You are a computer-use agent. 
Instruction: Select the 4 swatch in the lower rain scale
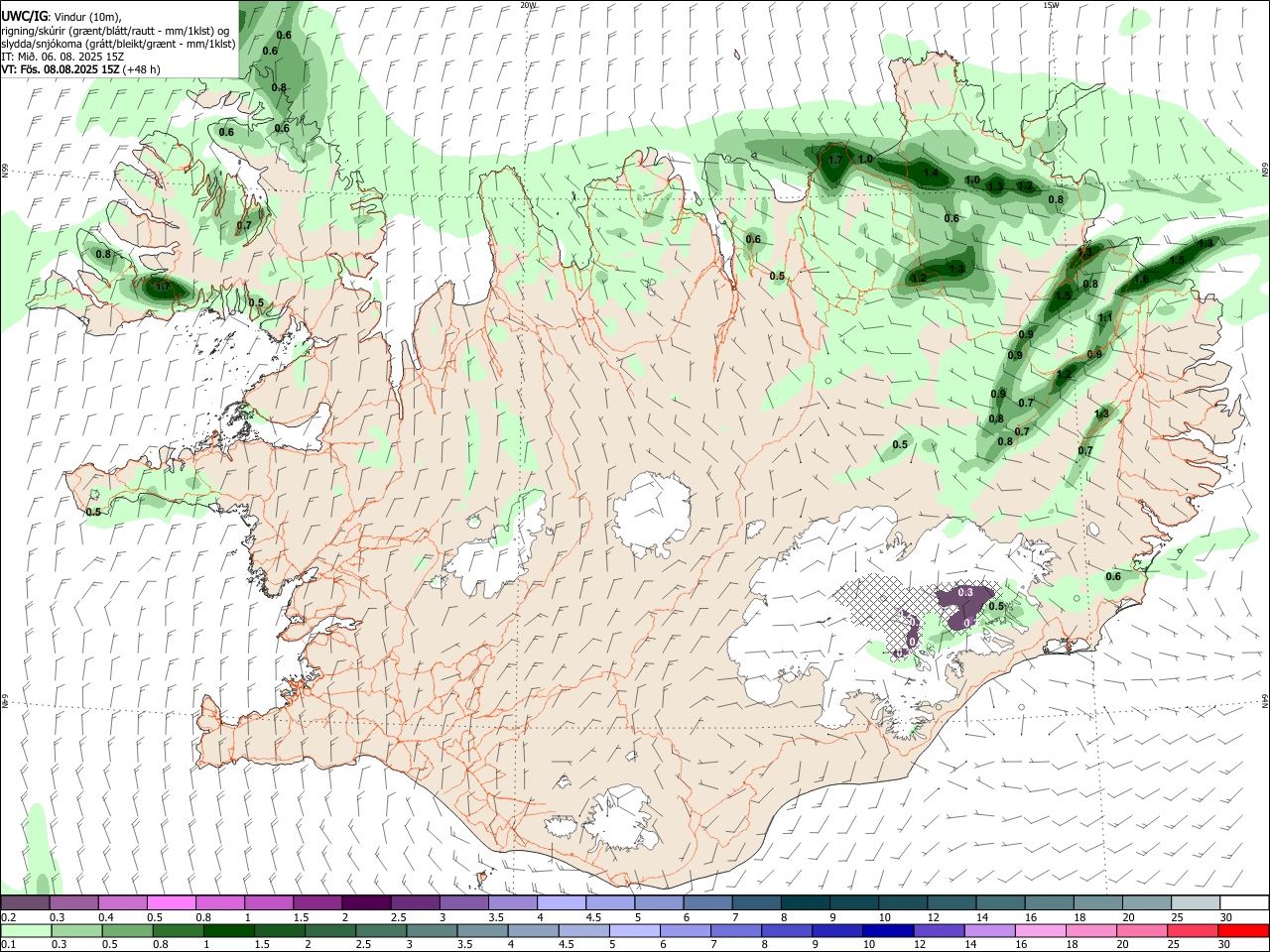point(533,930)
